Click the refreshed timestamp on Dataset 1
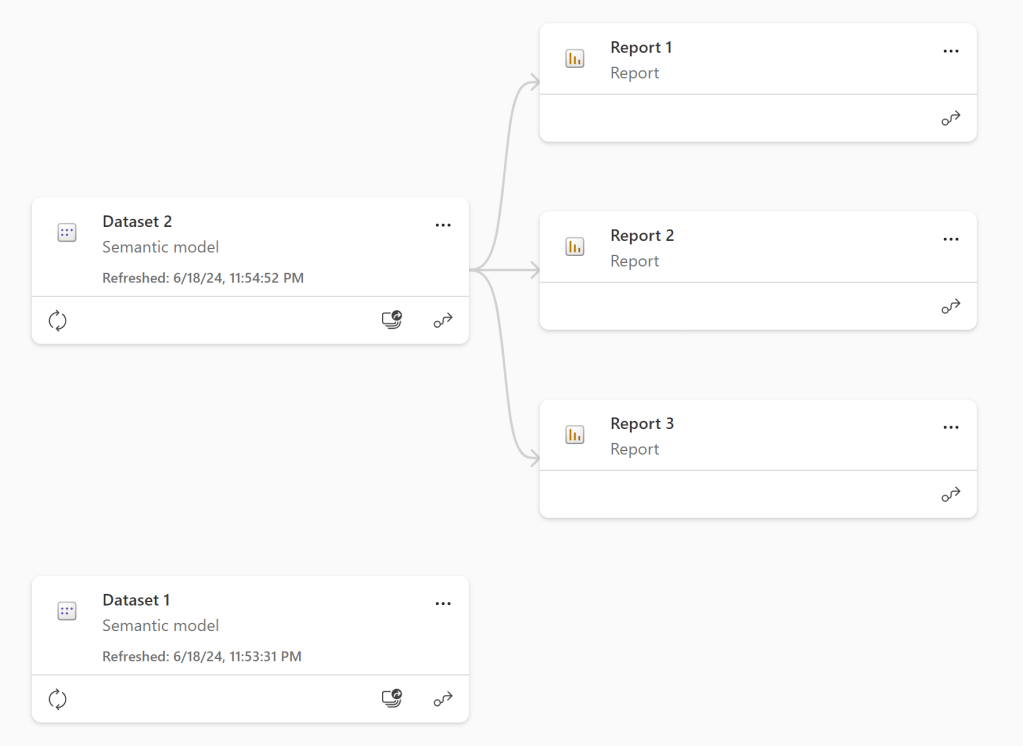 [x=202, y=656]
